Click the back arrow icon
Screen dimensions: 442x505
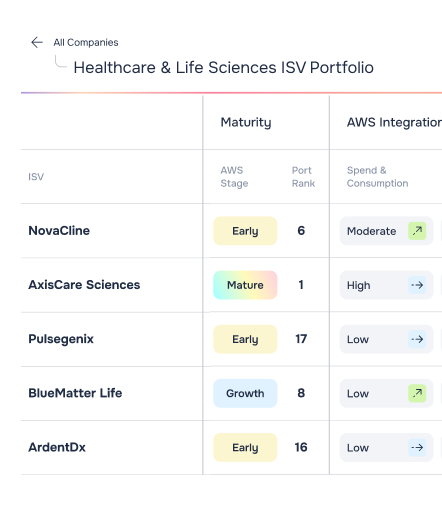(x=37, y=42)
